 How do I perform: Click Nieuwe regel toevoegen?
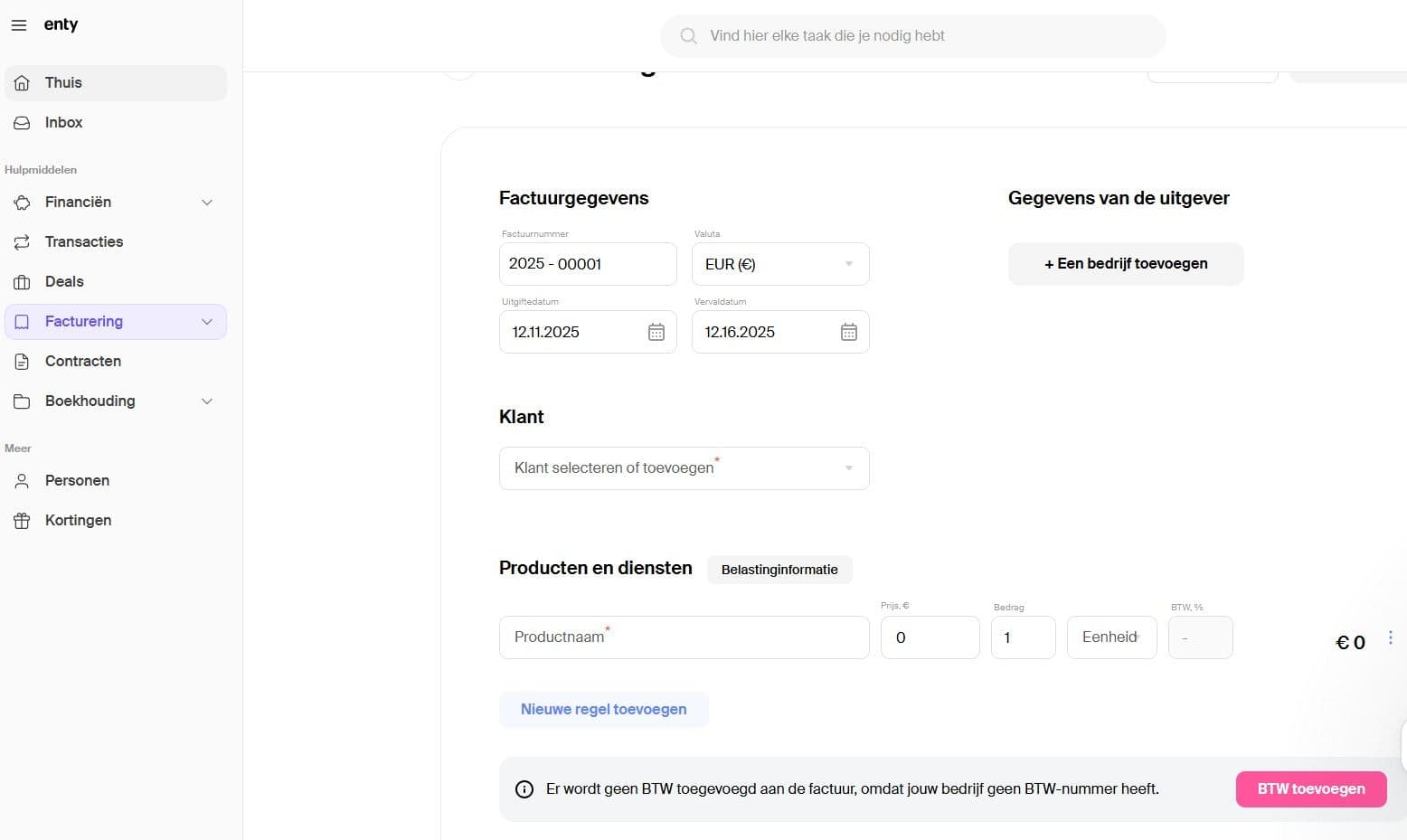click(x=603, y=709)
